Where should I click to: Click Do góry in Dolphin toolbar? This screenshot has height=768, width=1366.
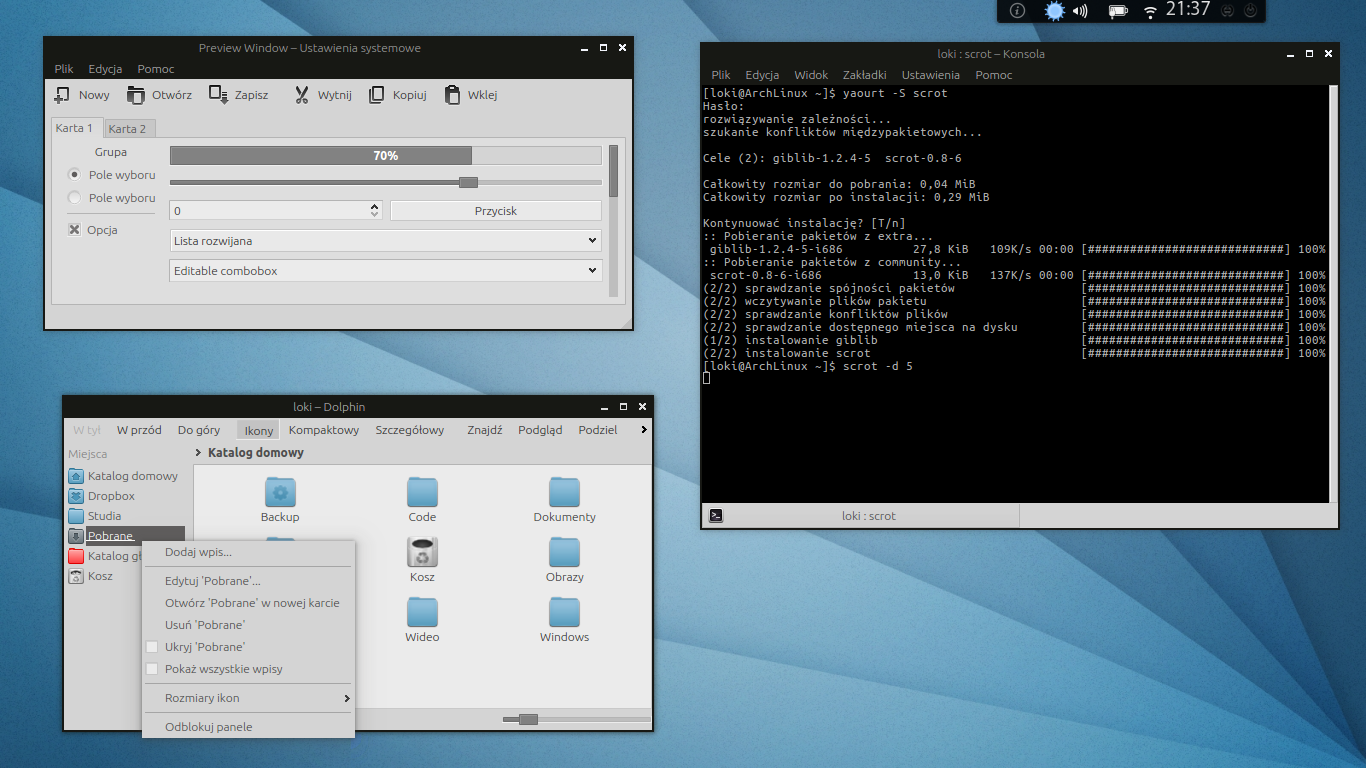pyautogui.click(x=199, y=430)
